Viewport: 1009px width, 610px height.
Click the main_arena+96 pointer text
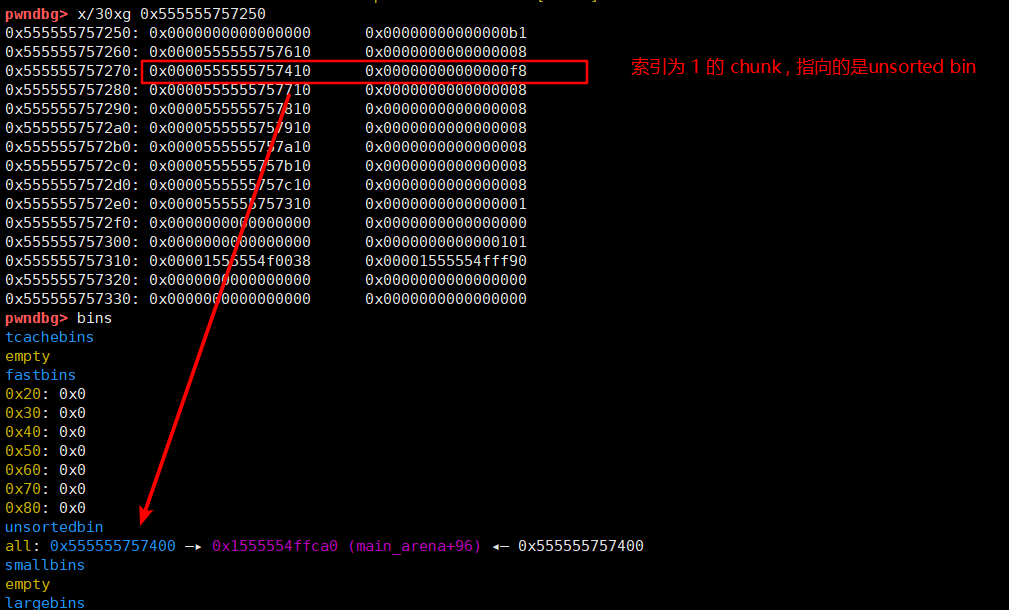(x=415, y=546)
